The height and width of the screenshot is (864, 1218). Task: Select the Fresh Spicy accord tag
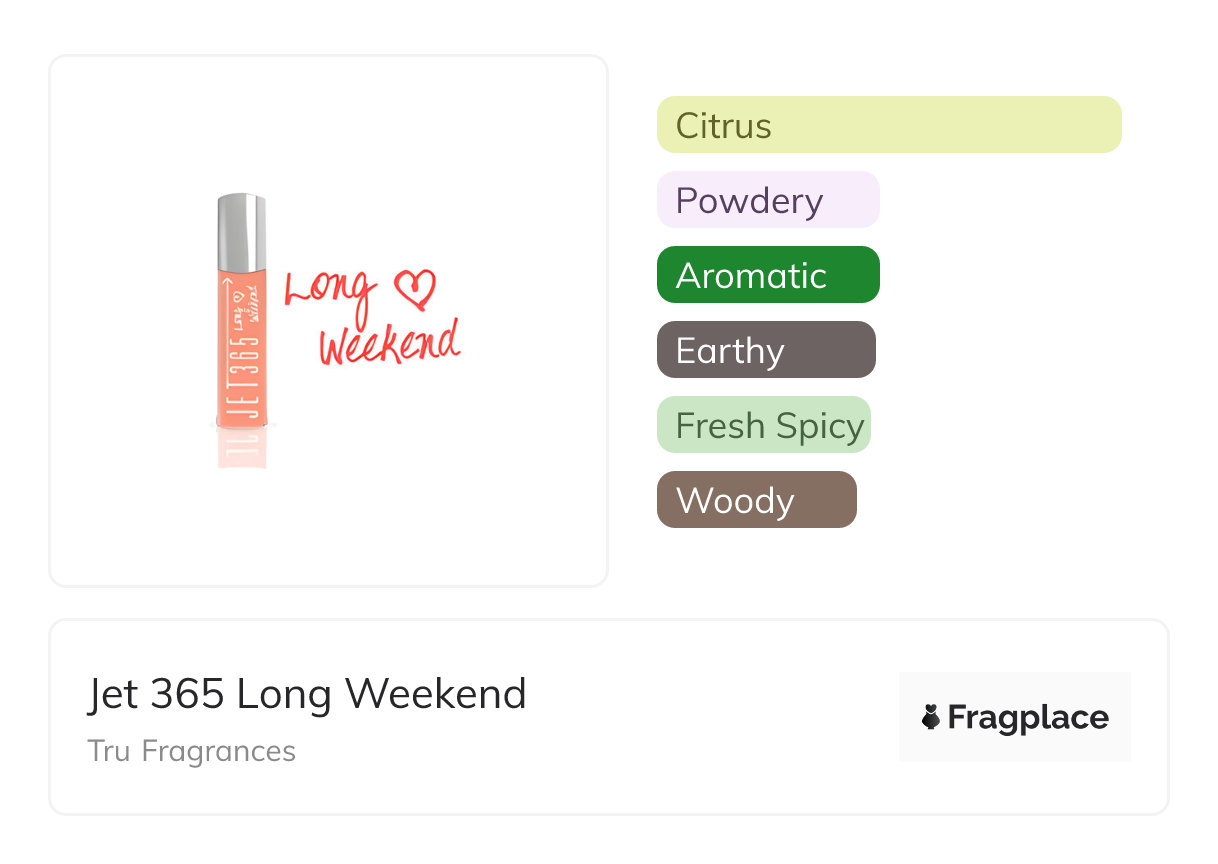764,425
